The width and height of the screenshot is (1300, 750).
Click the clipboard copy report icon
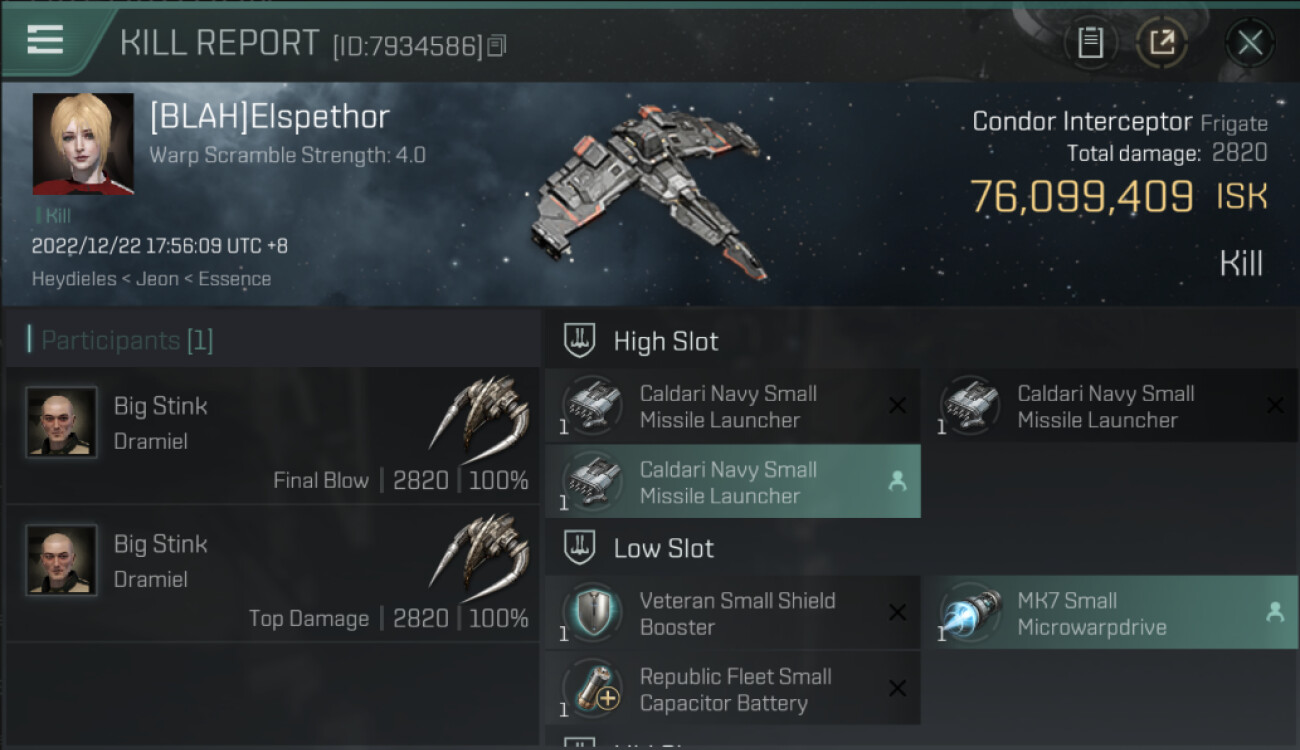pos(1090,42)
